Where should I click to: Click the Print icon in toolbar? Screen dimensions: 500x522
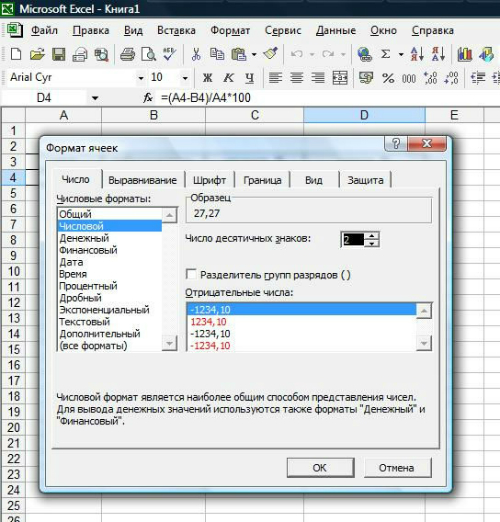coord(127,54)
